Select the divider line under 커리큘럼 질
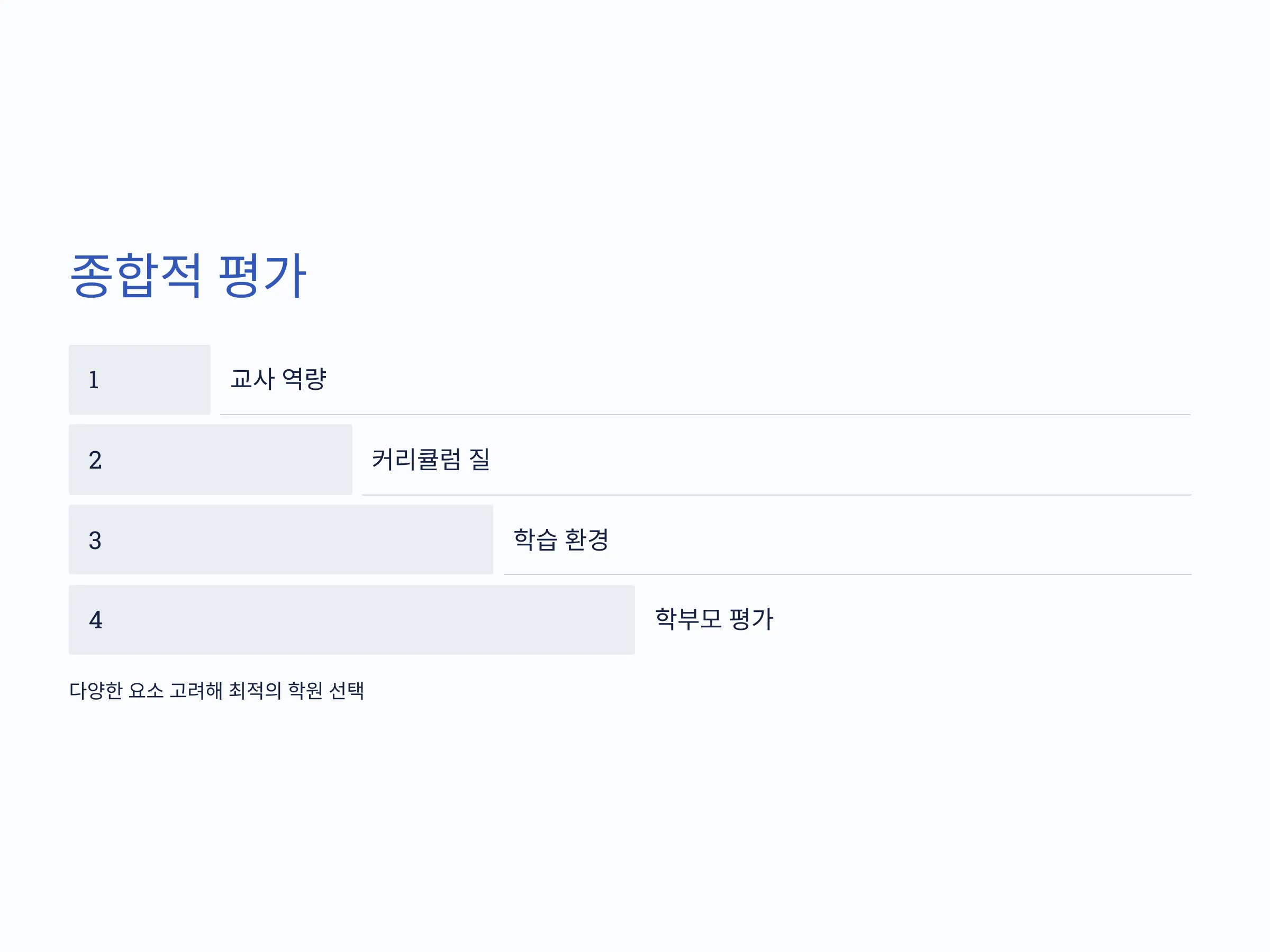The width and height of the screenshot is (1270, 952). point(776,495)
